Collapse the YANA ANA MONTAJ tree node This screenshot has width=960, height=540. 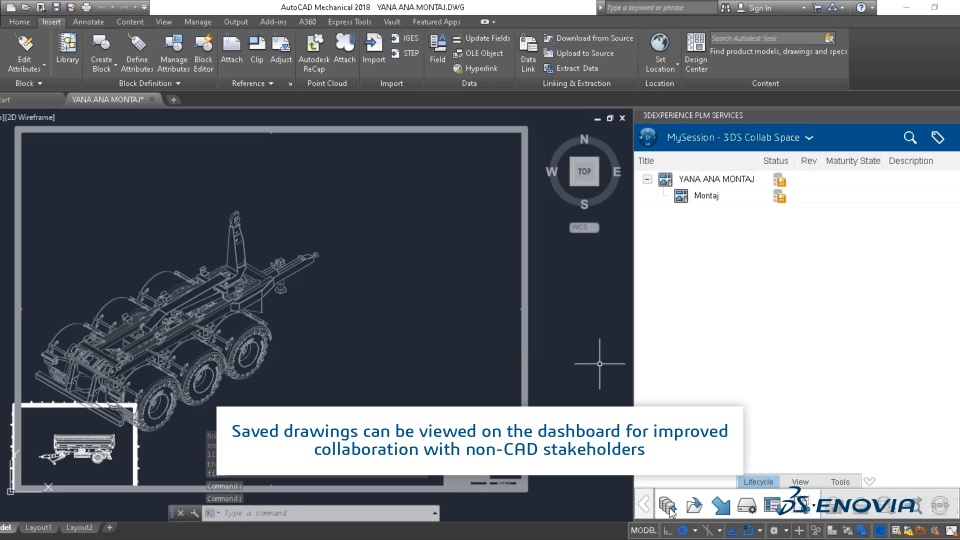click(647, 179)
